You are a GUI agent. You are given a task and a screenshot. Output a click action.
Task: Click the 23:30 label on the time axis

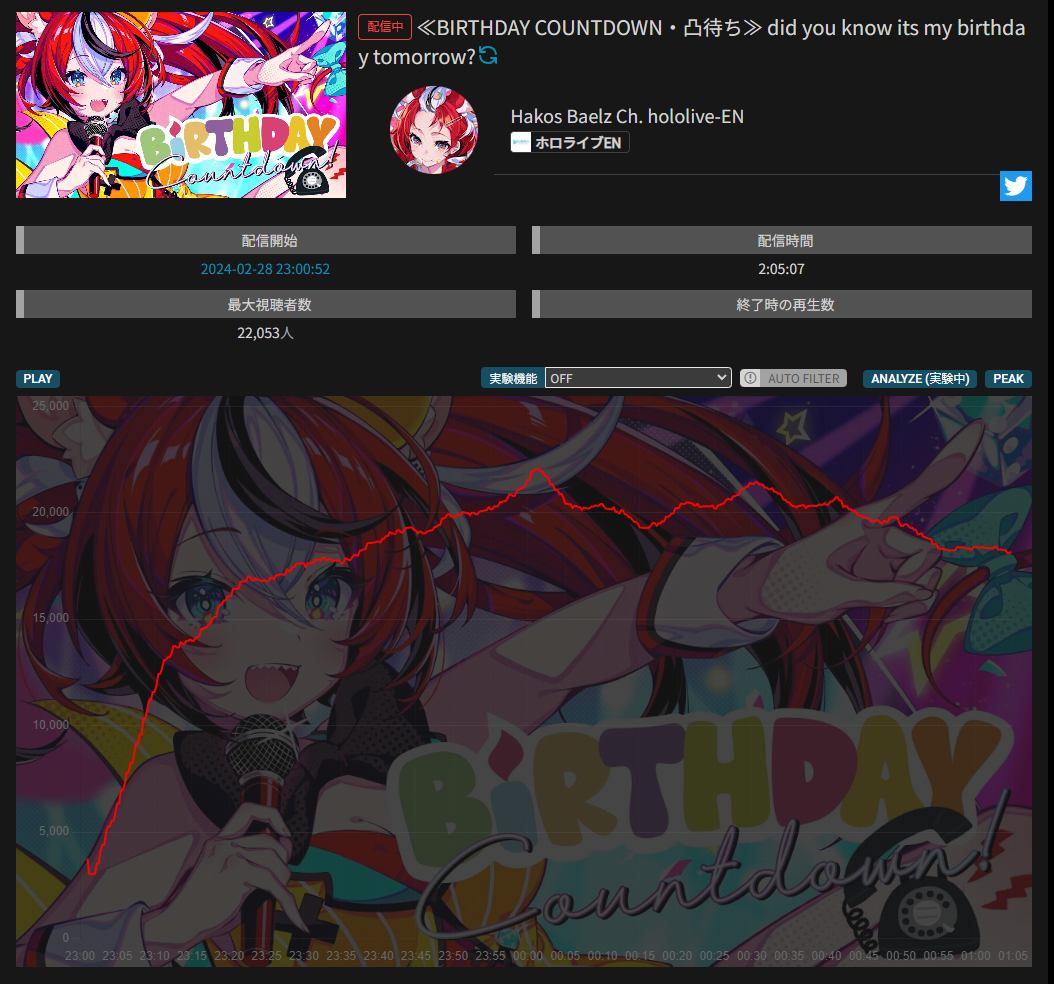pos(304,956)
